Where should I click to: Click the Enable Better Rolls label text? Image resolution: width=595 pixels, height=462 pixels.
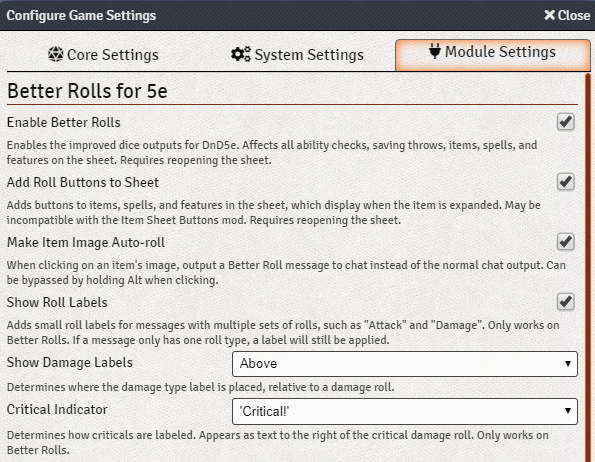64,123
